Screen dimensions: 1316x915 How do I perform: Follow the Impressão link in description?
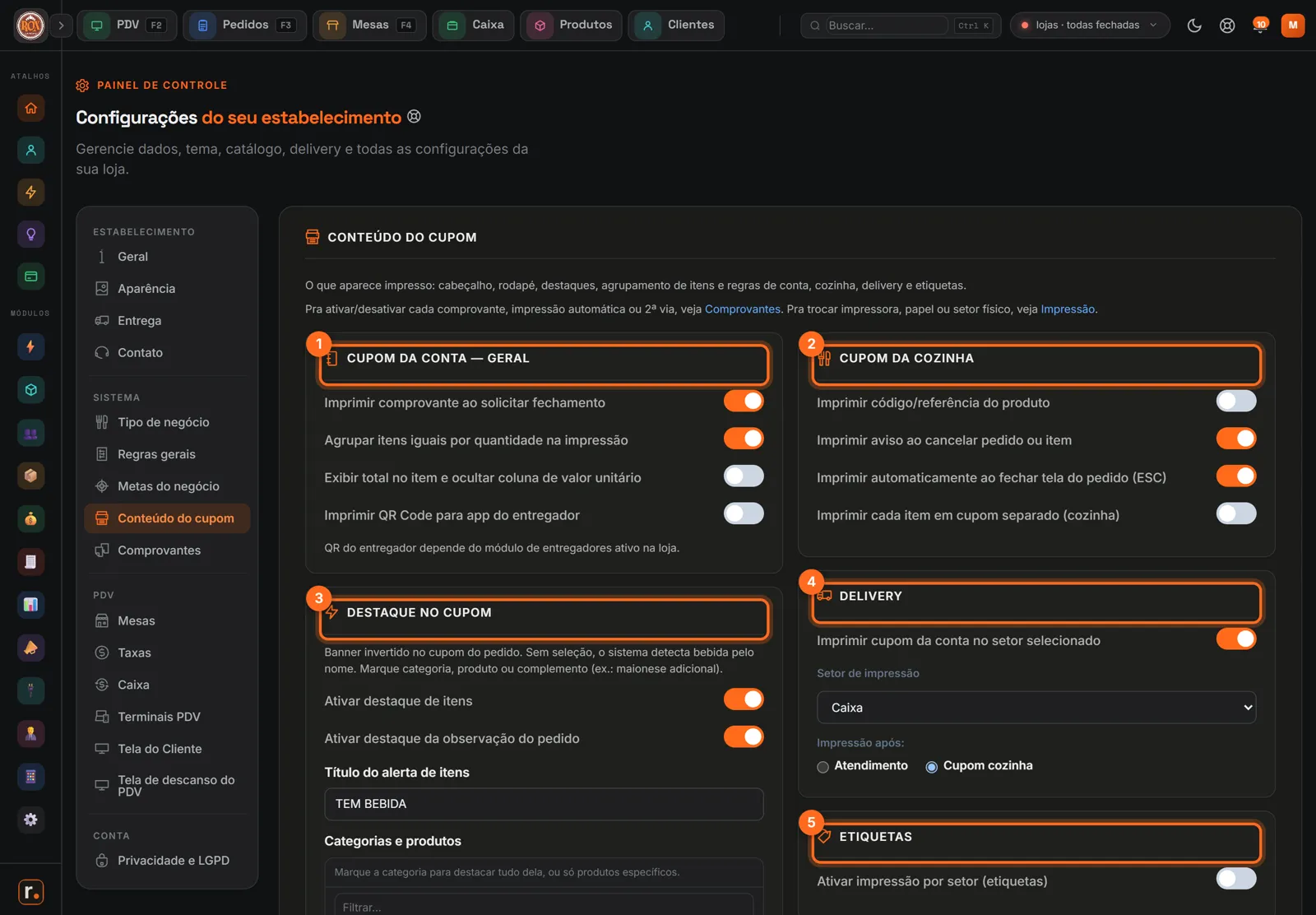[1068, 309]
